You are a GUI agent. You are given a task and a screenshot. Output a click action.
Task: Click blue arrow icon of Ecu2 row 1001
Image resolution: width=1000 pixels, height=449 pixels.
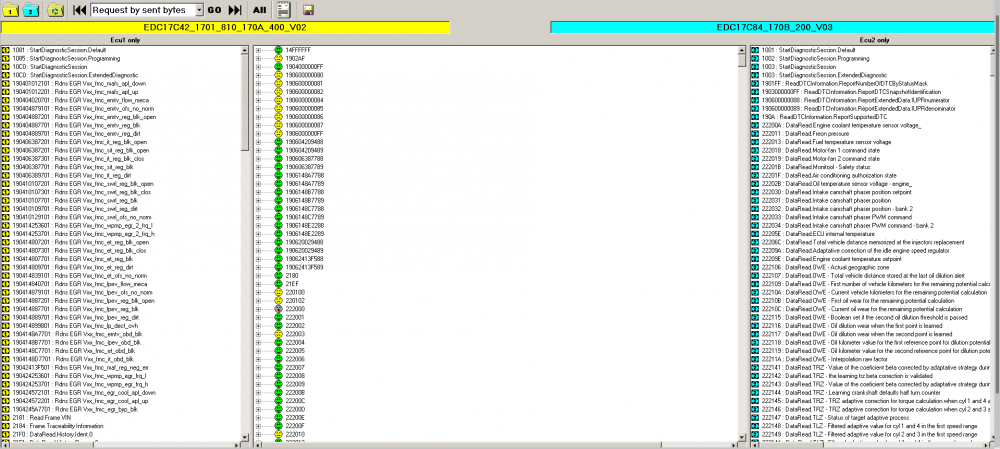pos(755,50)
